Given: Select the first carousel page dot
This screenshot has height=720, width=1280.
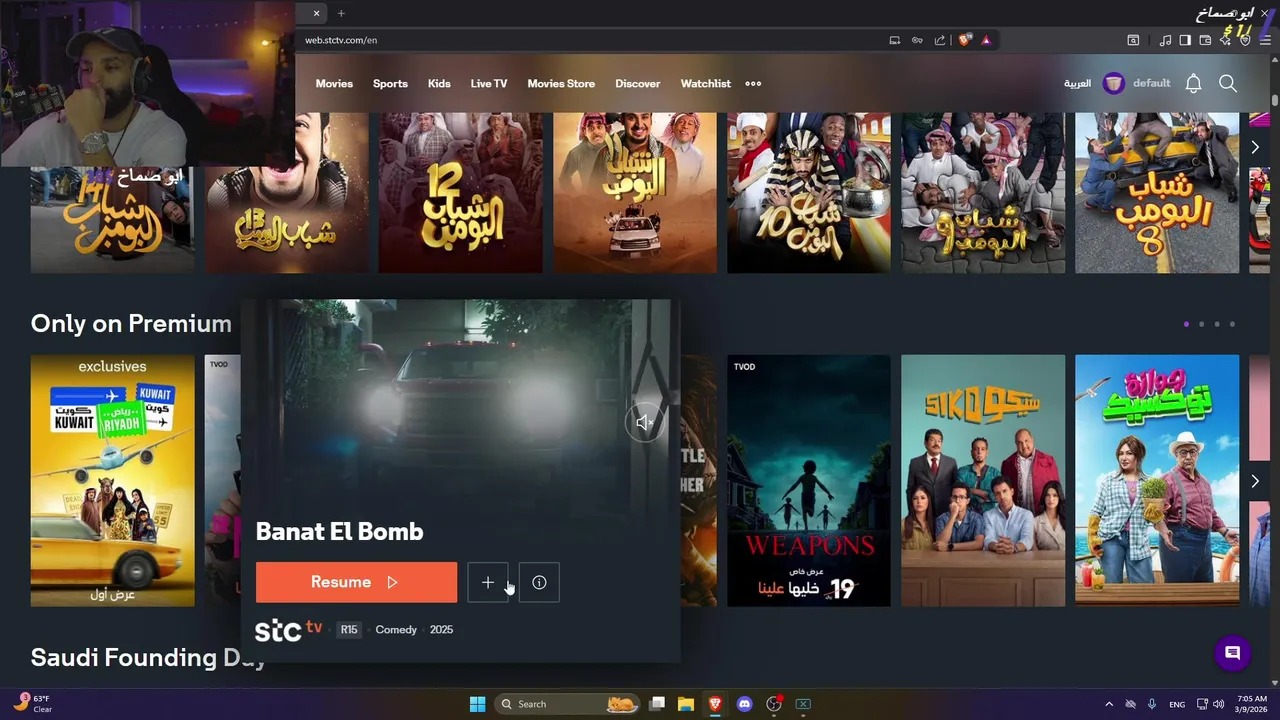Looking at the screenshot, I should coord(1186,324).
